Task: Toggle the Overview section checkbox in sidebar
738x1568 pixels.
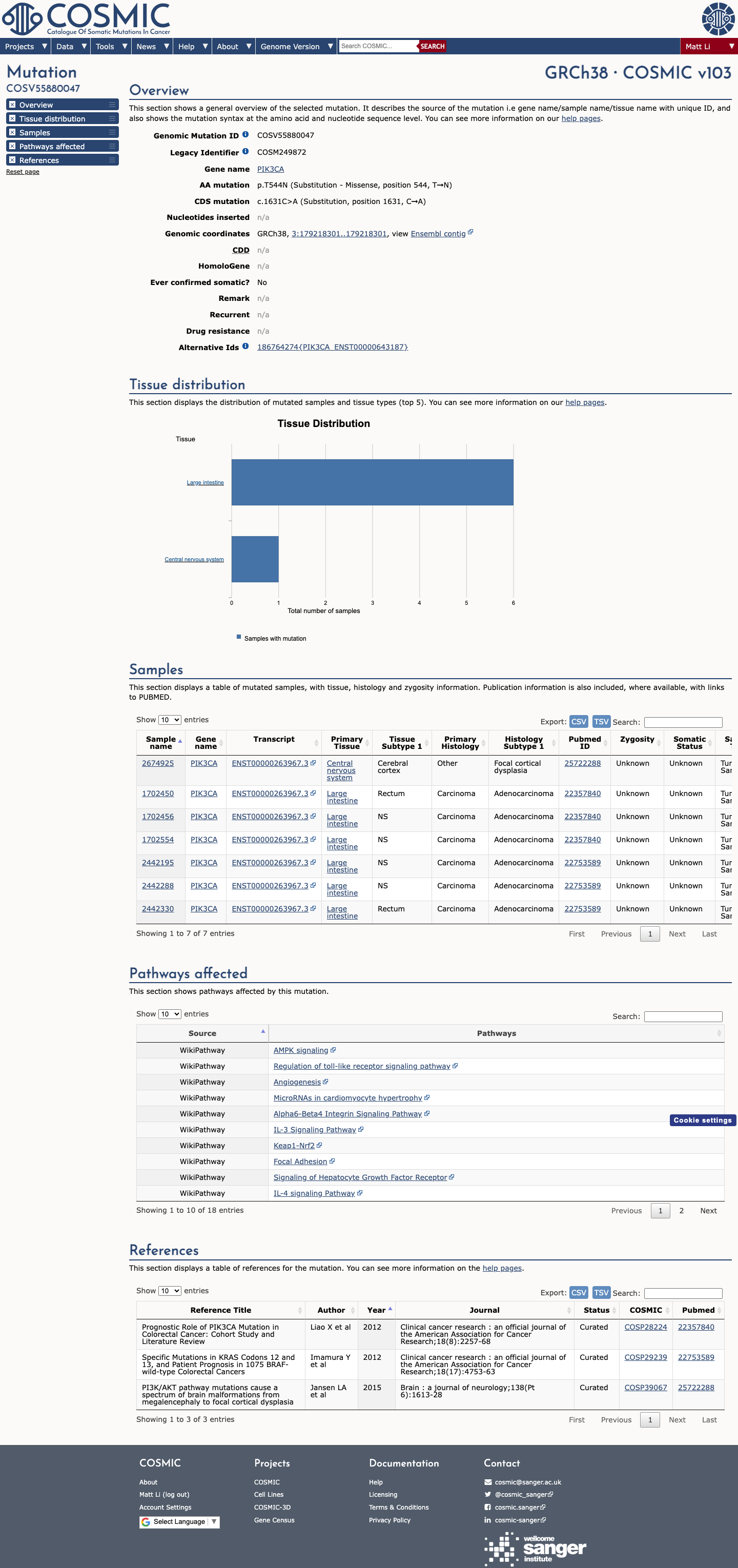Action: pos(12,105)
